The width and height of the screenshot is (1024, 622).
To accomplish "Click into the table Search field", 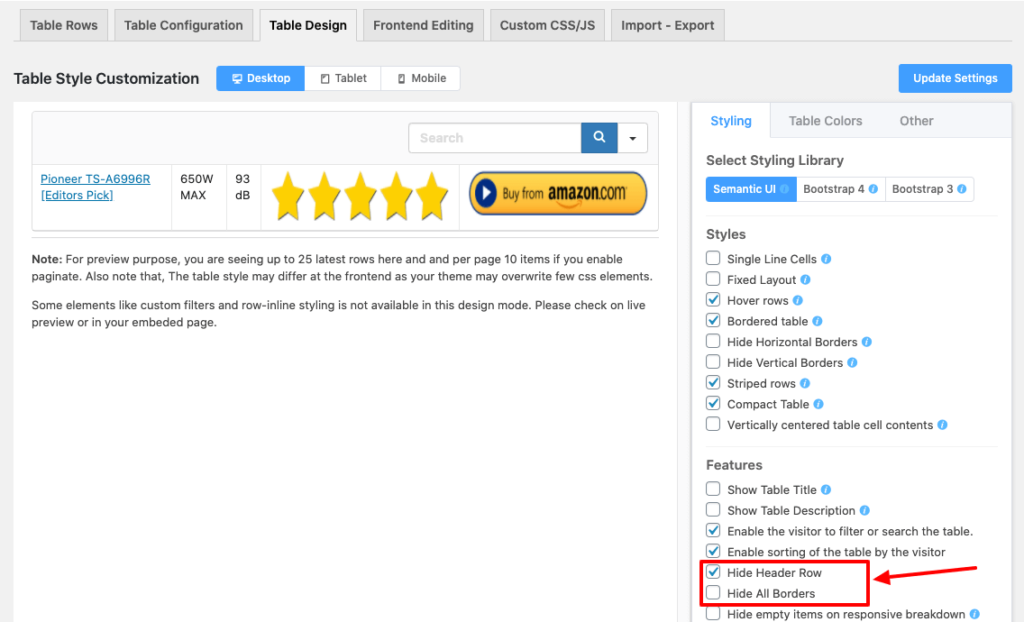I will point(494,138).
